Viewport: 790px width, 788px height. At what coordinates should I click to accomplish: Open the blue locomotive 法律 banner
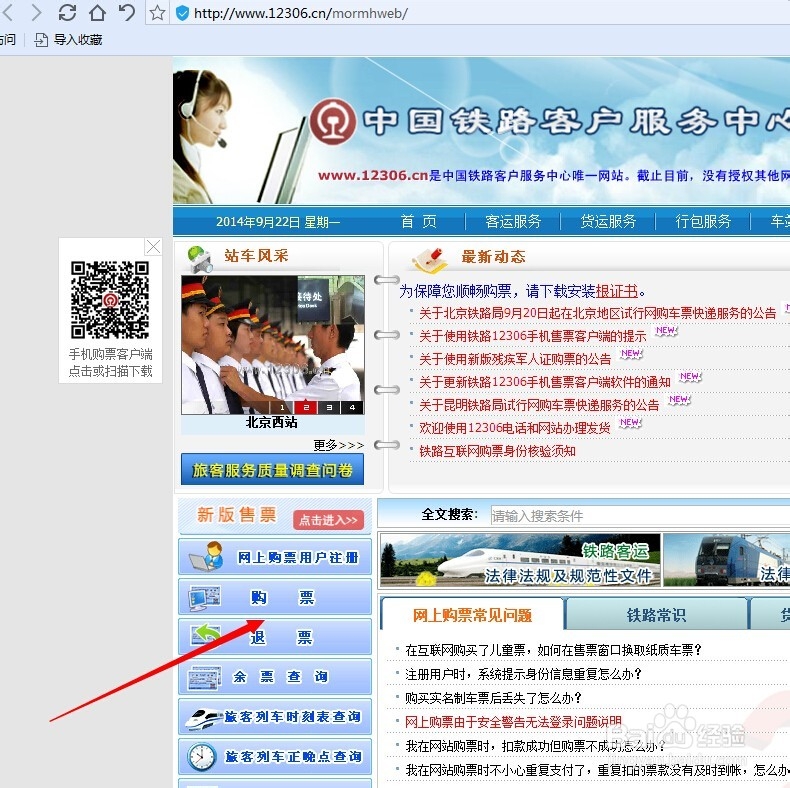727,560
